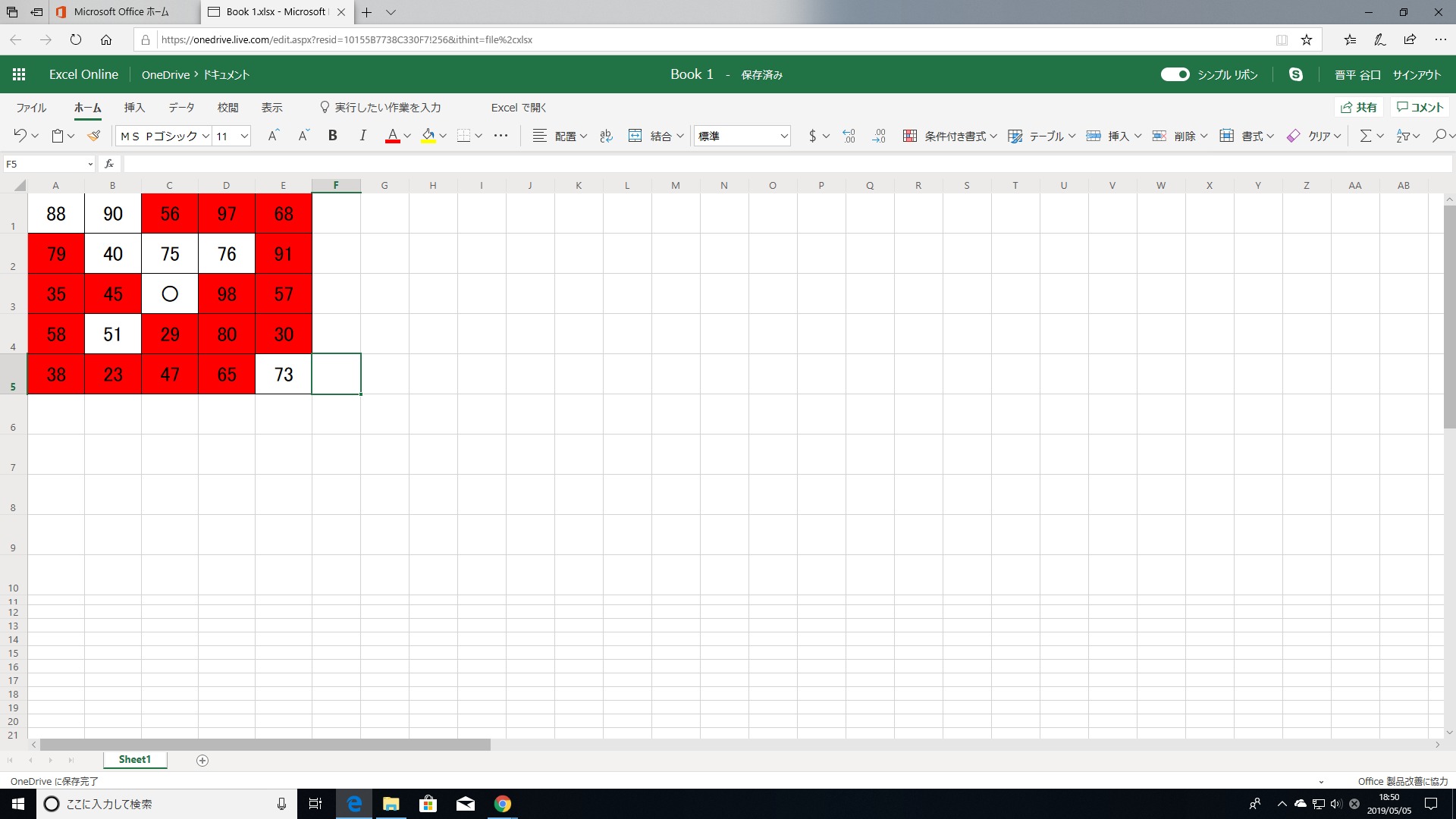Image resolution: width=1456 pixels, height=819 pixels.
Task: Click the increase font size icon
Action: tap(273, 136)
